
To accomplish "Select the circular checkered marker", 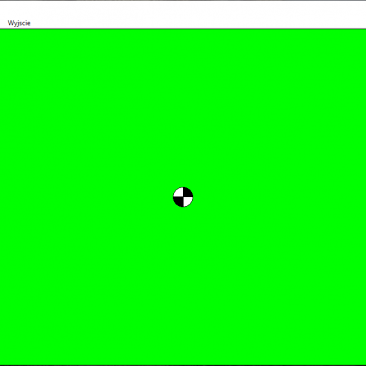I will (183, 197).
